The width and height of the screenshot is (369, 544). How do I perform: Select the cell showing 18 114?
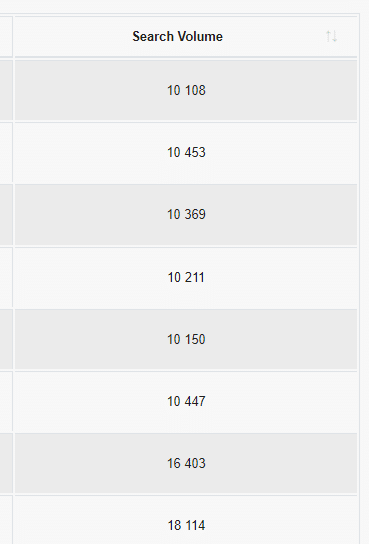coord(186,520)
